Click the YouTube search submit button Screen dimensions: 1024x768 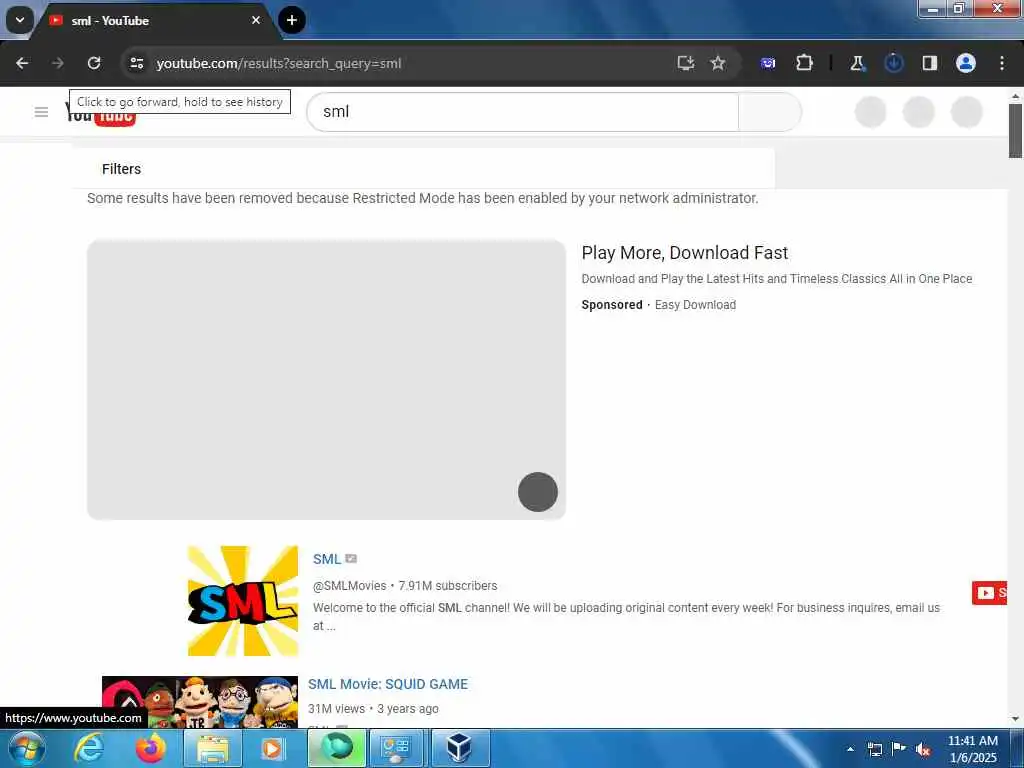(769, 112)
